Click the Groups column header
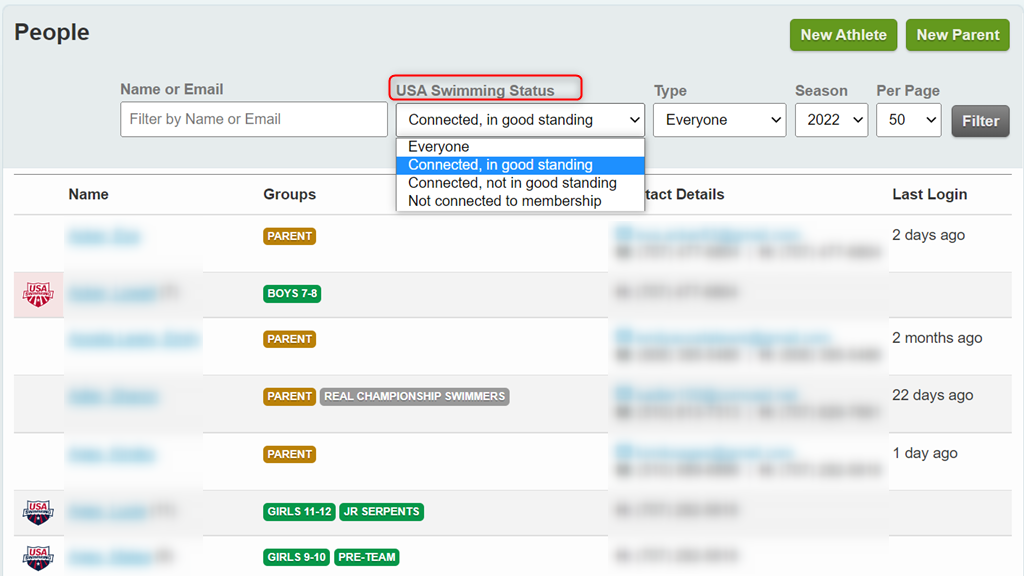This screenshot has width=1024, height=576. (x=289, y=195)
